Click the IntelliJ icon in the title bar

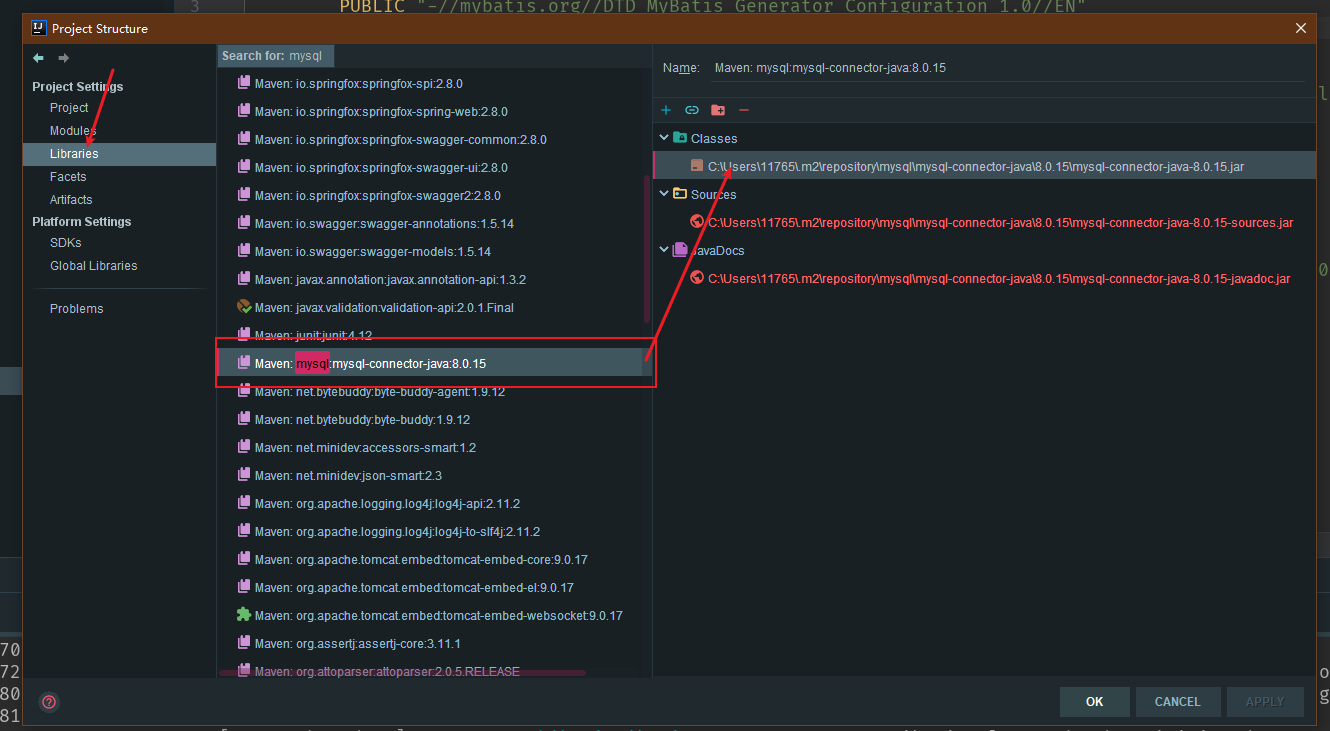tap(39, 29)
